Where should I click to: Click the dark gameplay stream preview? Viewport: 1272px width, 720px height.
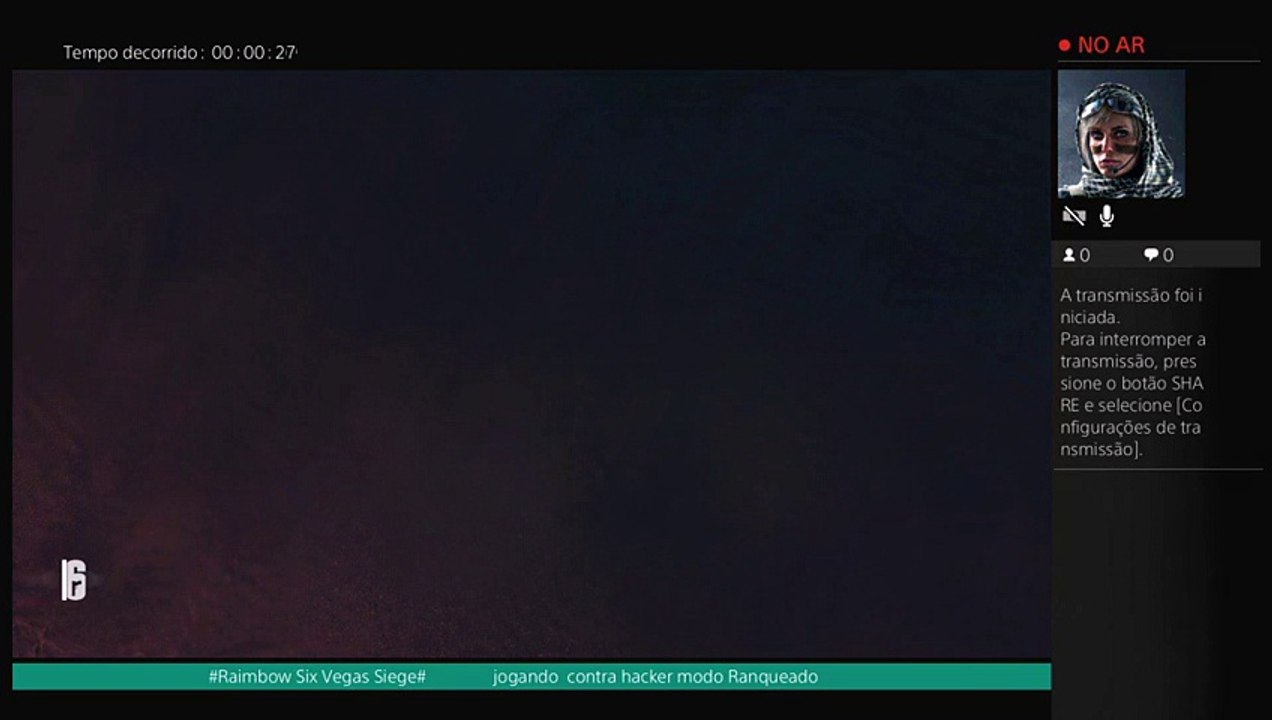click(531, 364)
